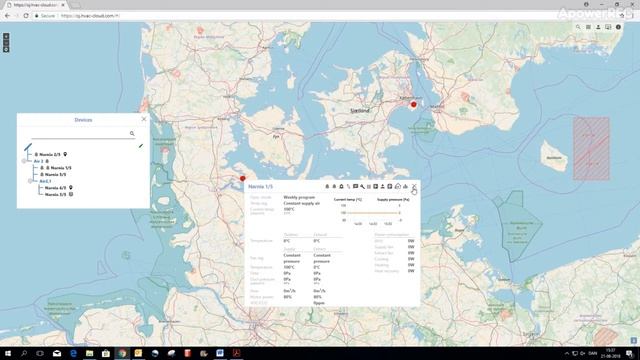Open the Word icon on the taskbar
The width and height of the screenshot is (640, 360).
(x=220, y=353)
